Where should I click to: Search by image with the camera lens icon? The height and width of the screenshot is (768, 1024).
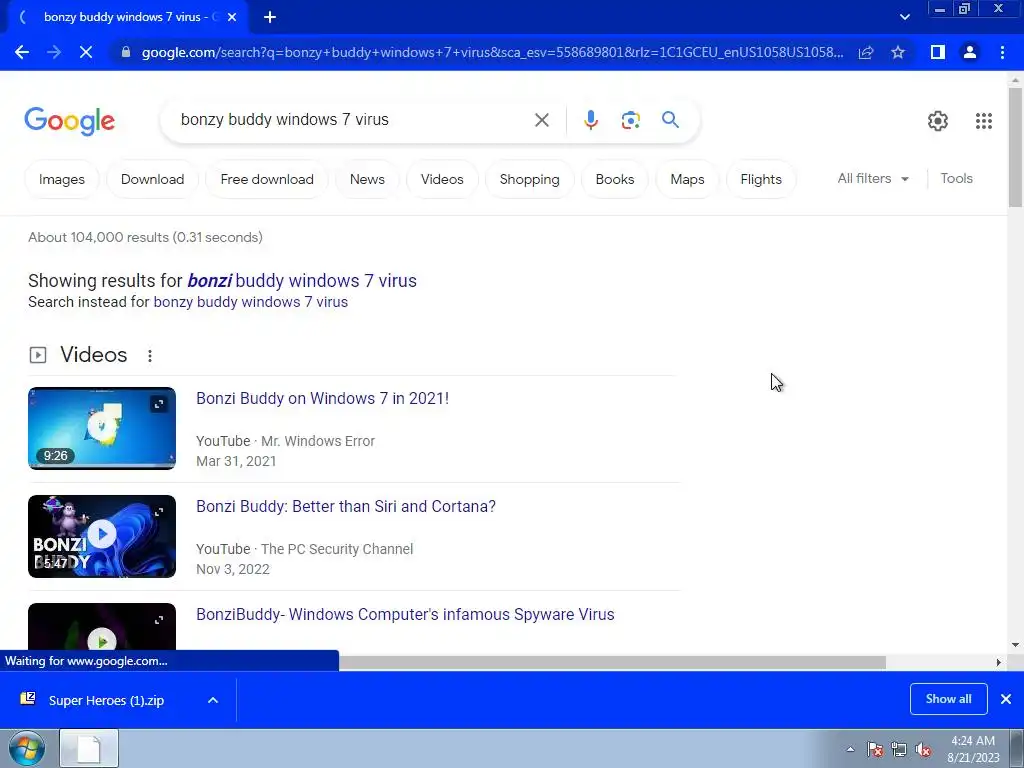630,120
